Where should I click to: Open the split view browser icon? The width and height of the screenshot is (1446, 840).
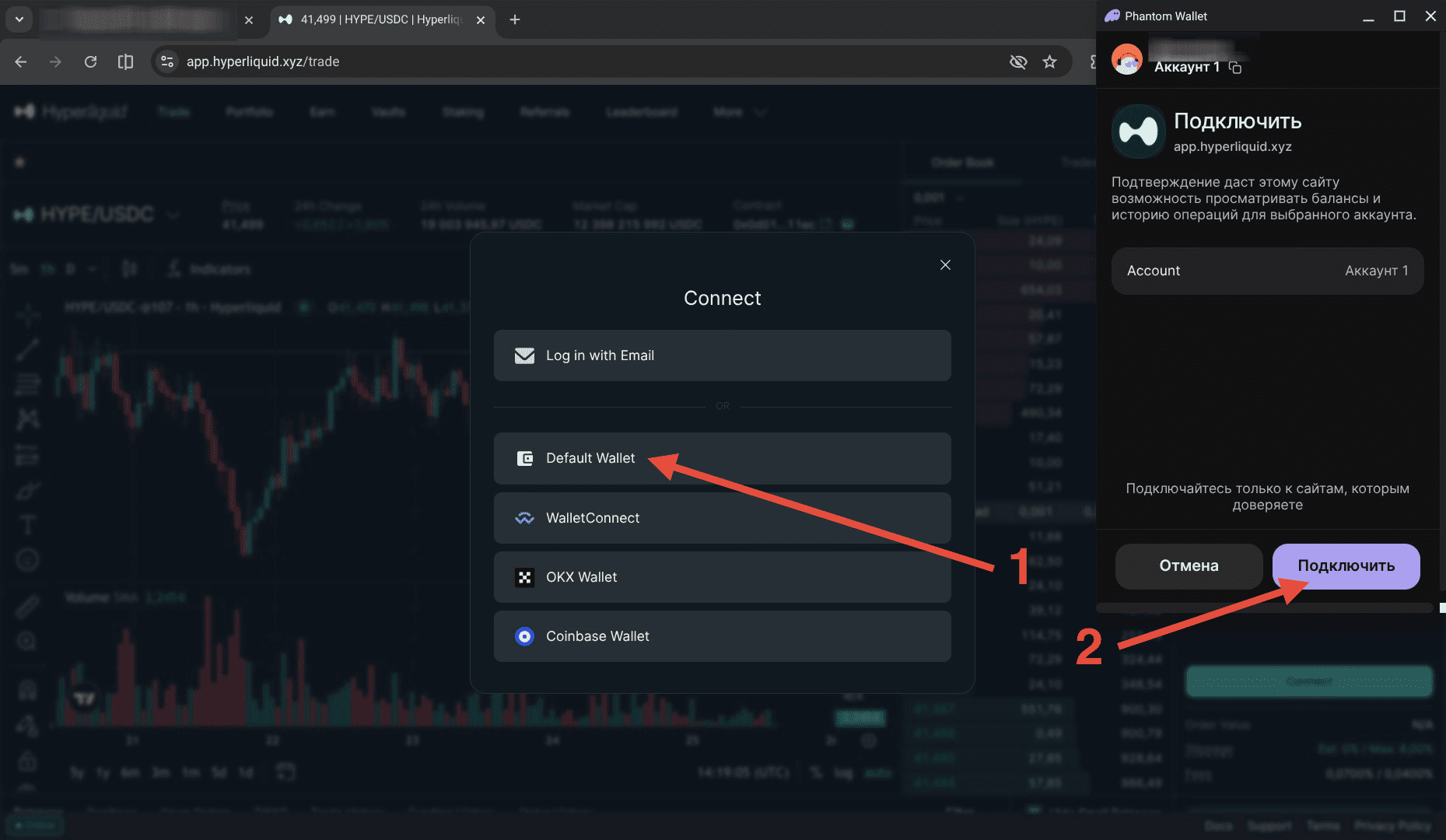(125, 61)
